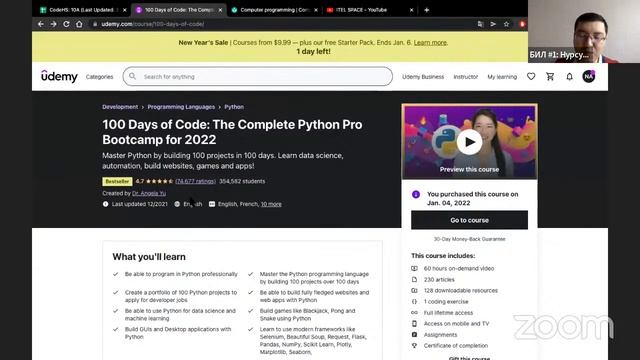Viewport: 640px width, 360px height.
Task: Close the 100 Days of Code tab
Action: pyautogui.click(x=220, y=10)
